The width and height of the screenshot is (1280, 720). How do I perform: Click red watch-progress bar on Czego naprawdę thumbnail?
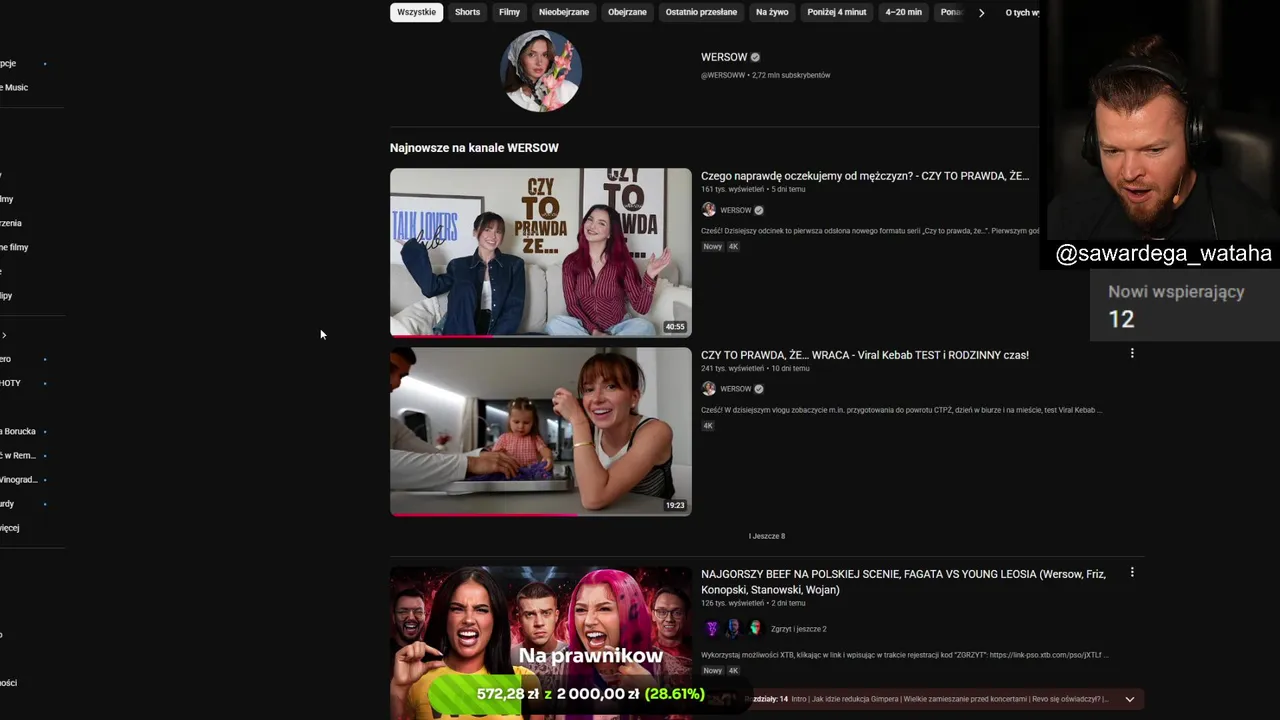(x=441, y=336)
